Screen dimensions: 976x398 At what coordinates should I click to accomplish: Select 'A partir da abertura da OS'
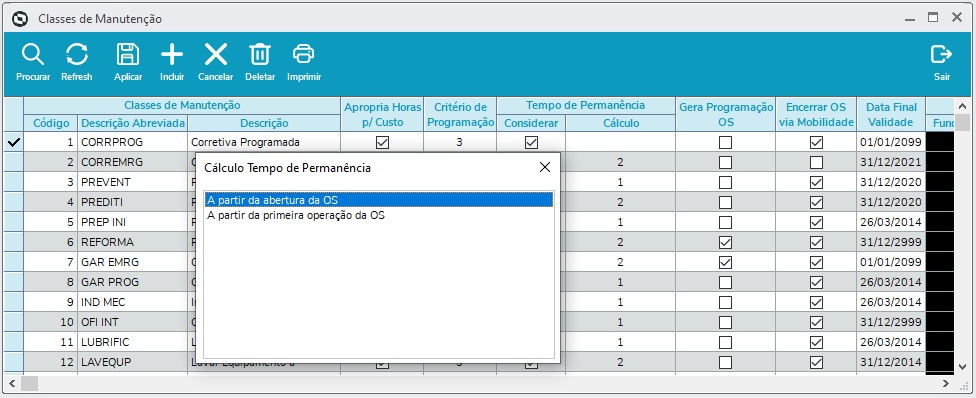(378, 200)
